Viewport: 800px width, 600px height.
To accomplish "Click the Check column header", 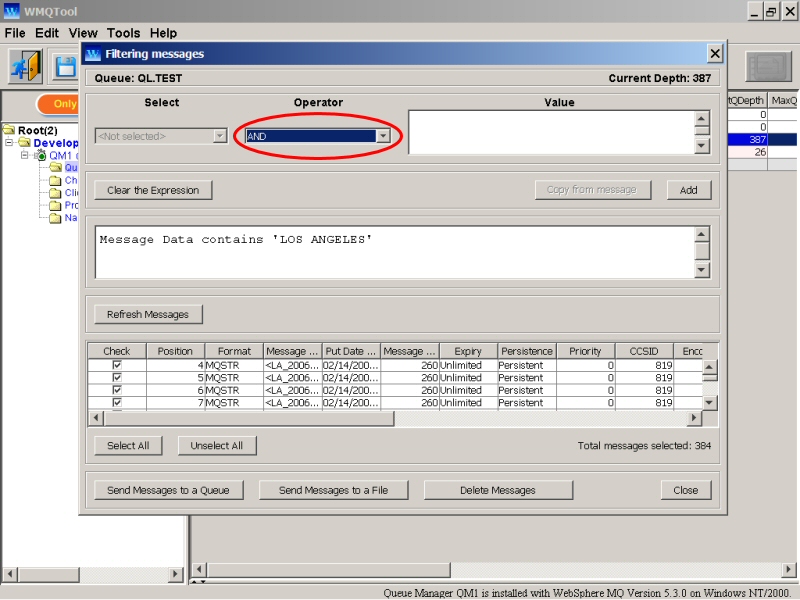I will pos(117,351).
